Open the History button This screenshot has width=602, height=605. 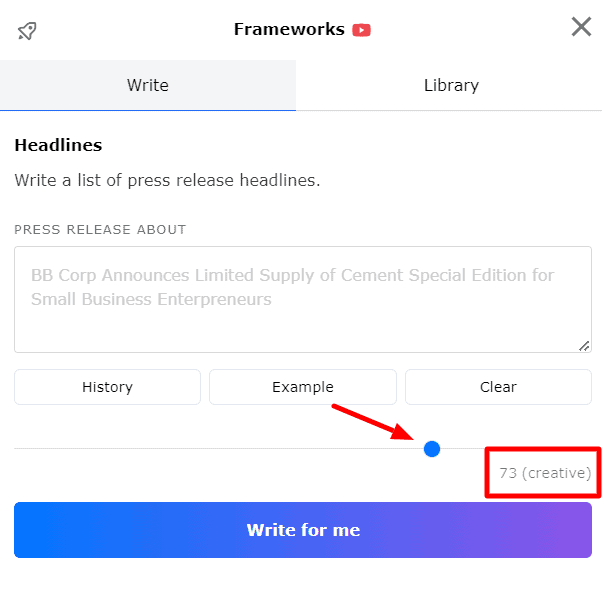point(107,387)
